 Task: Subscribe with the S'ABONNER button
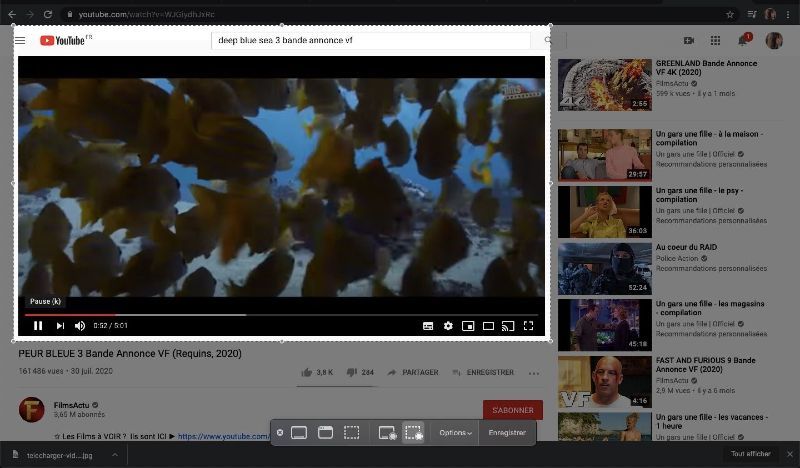click(513, 410)
